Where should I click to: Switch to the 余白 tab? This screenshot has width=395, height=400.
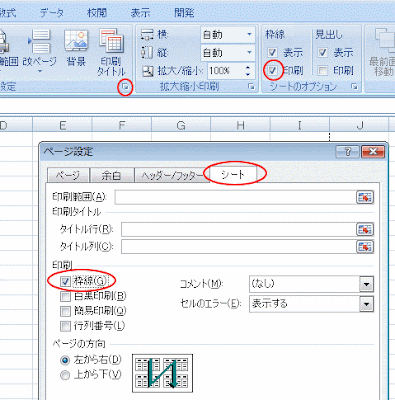(112, 175)
